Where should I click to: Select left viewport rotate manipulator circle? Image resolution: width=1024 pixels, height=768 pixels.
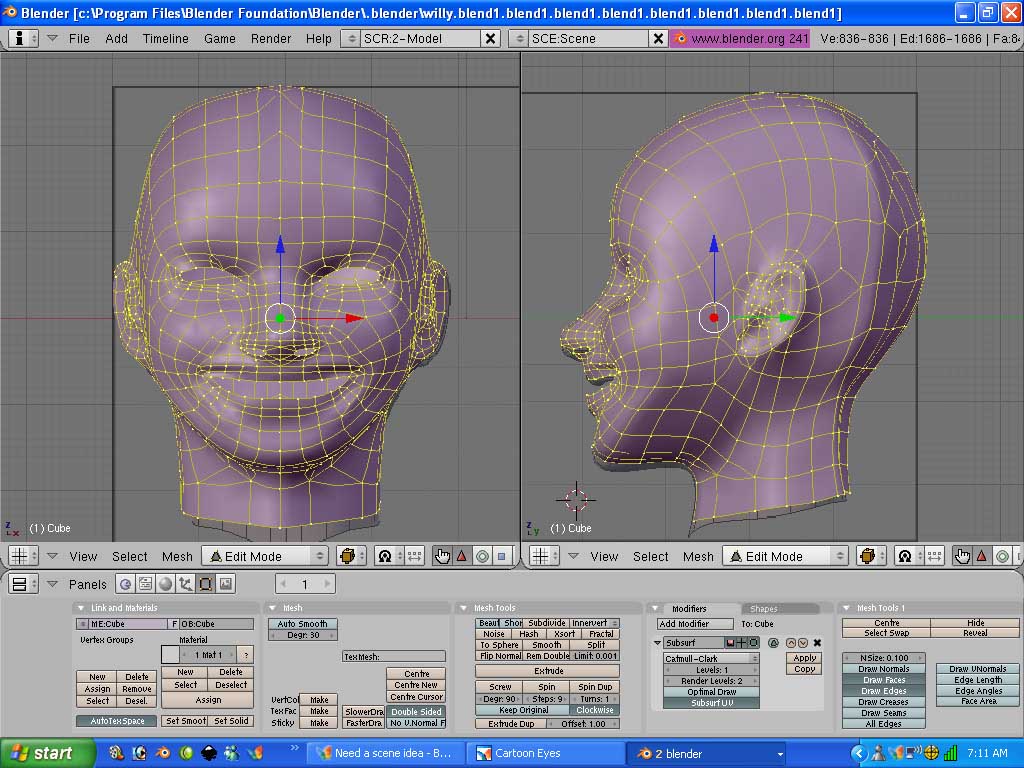[x=482, y=556]
